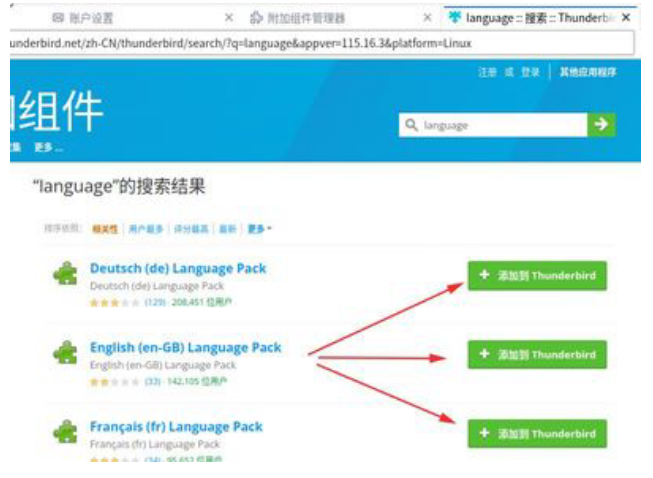Open the Deutsch (de) Language Pack title link
653x478 pixels.
pyautogui.click(x=178, y=269)
